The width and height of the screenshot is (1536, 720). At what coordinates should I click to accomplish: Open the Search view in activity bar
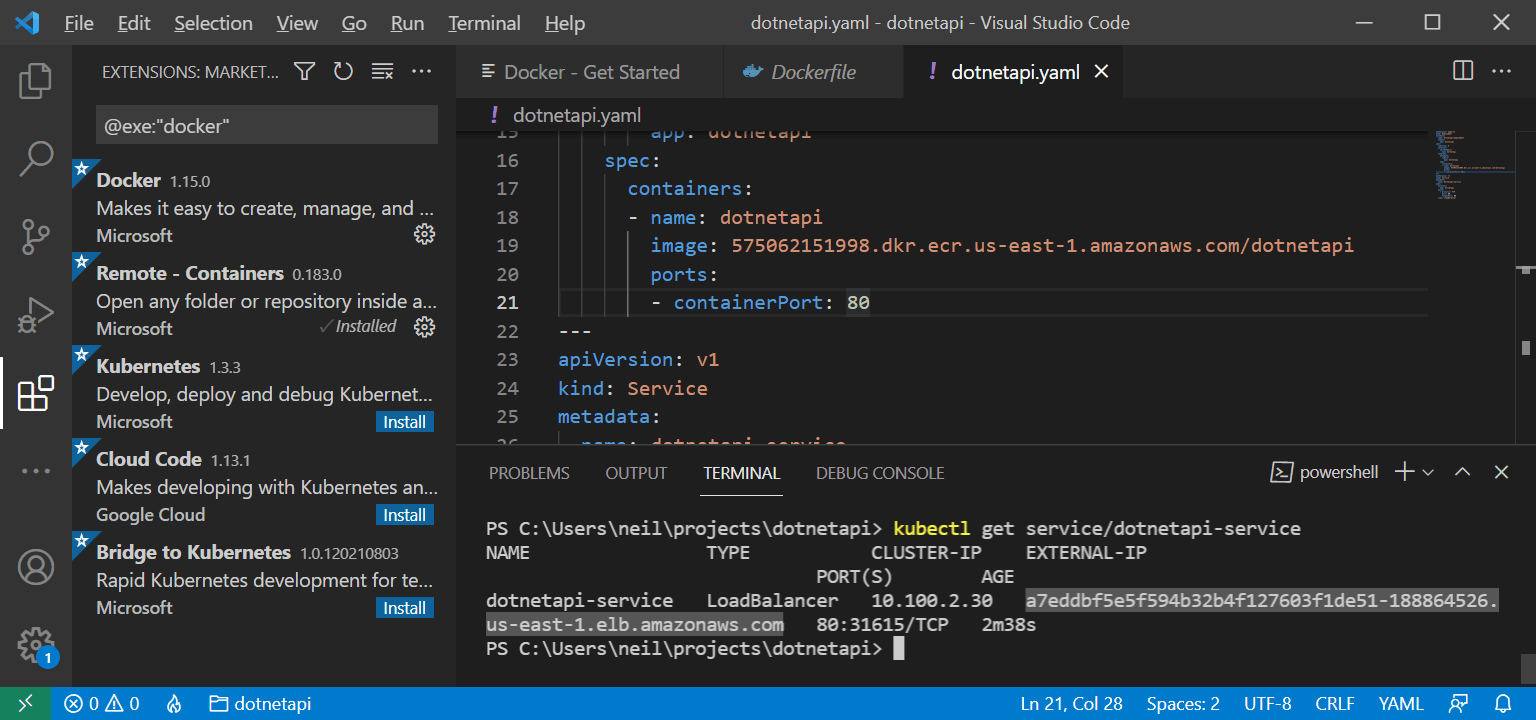[x=36, y=158]
